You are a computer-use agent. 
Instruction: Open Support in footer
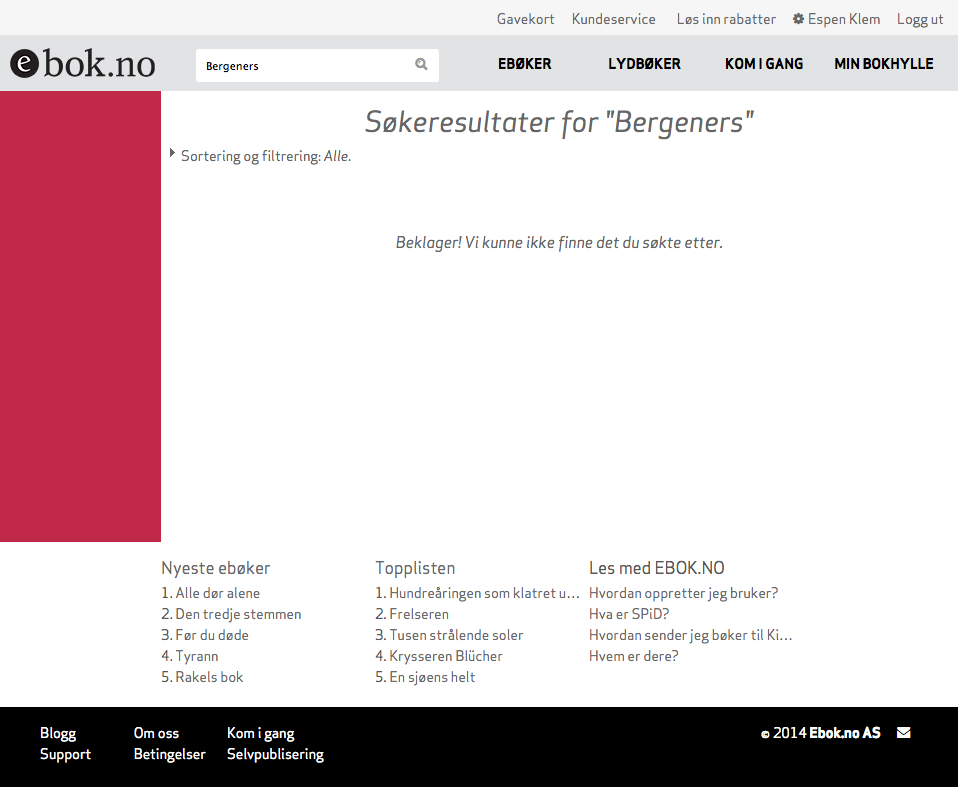65,754
